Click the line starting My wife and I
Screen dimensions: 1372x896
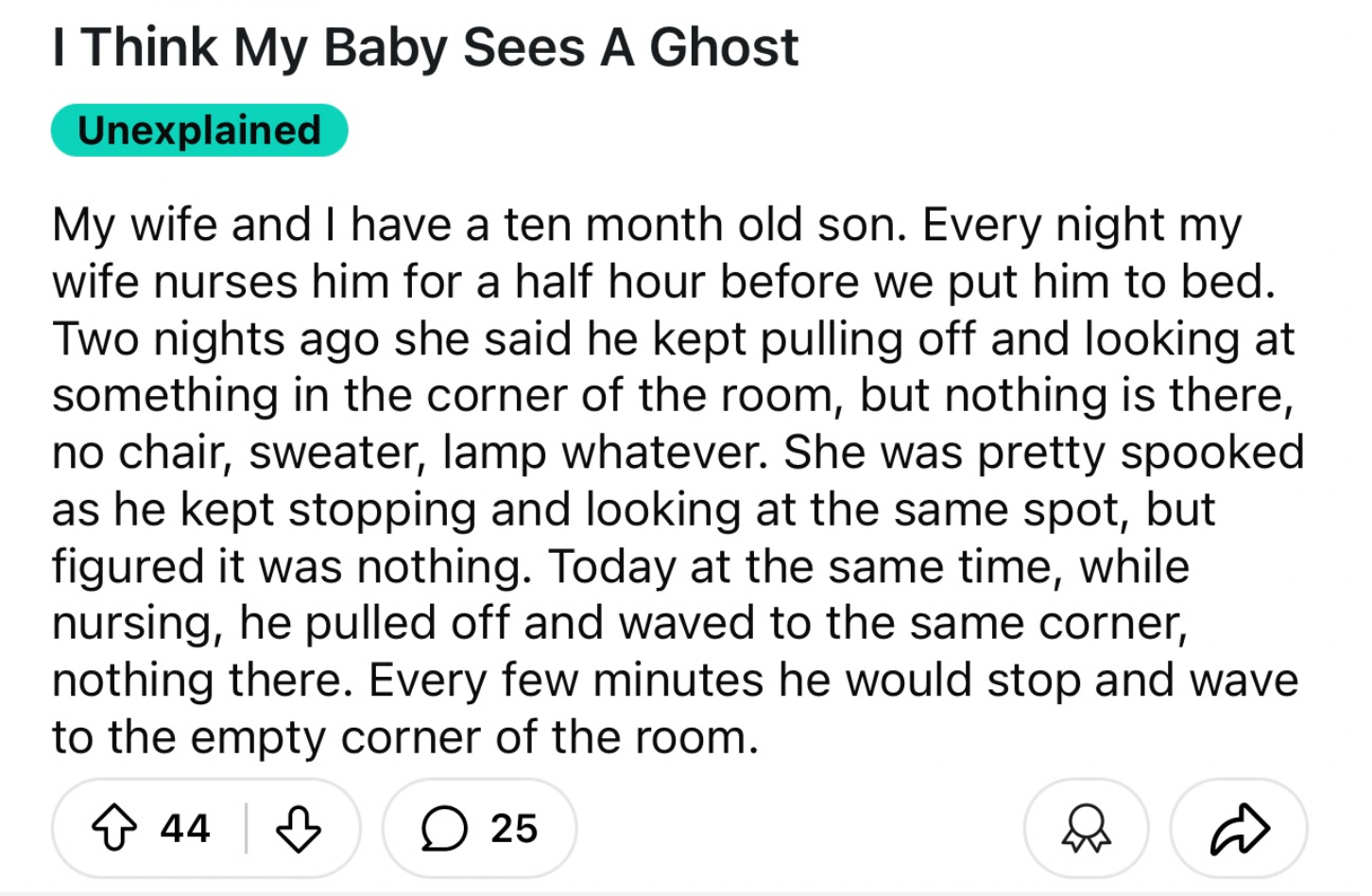pos(646,226)
